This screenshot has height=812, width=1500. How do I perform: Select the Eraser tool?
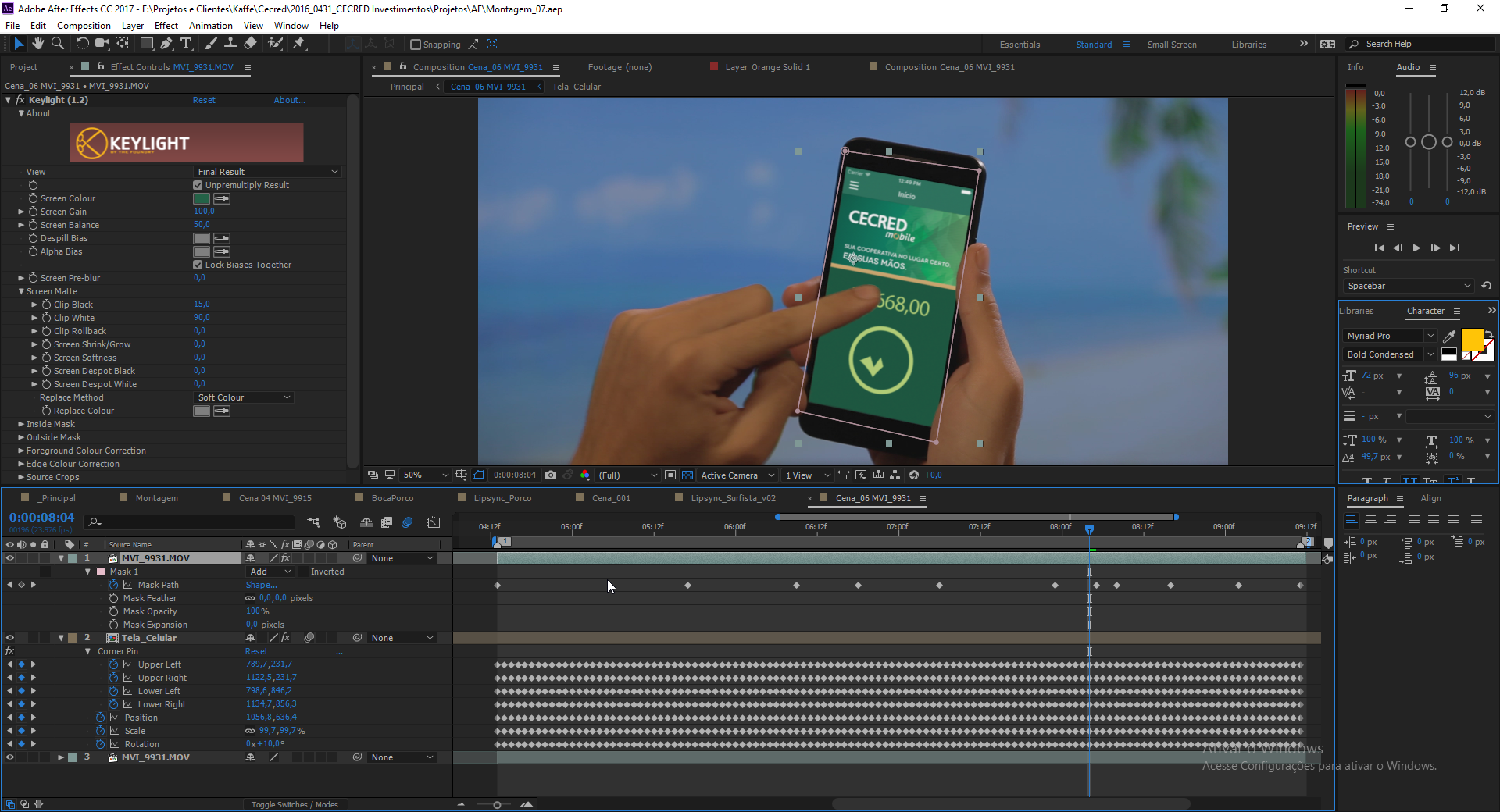[x=250, y=44]
